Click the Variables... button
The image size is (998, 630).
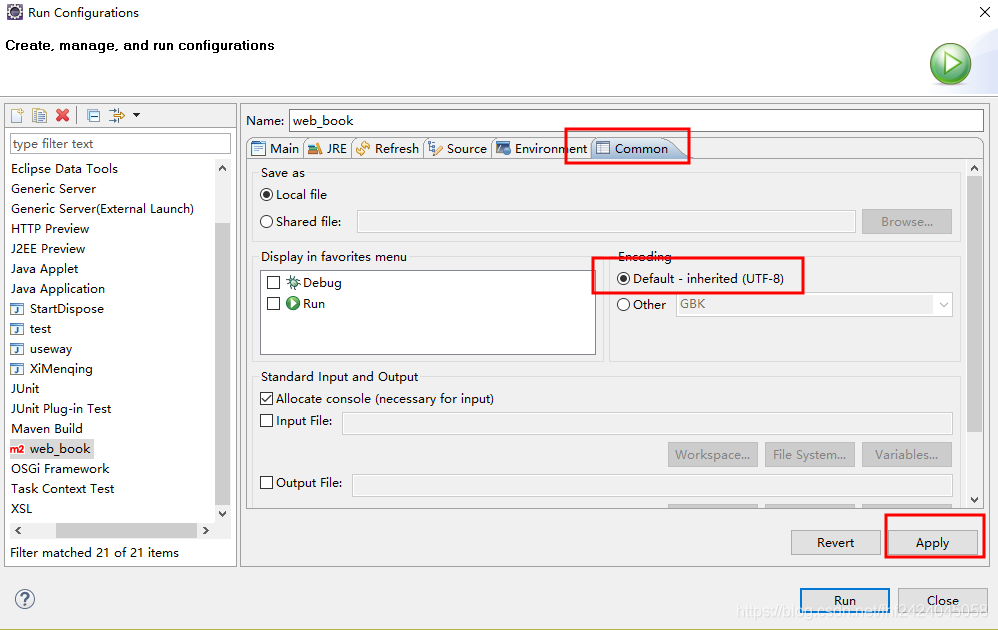(907, 454)
